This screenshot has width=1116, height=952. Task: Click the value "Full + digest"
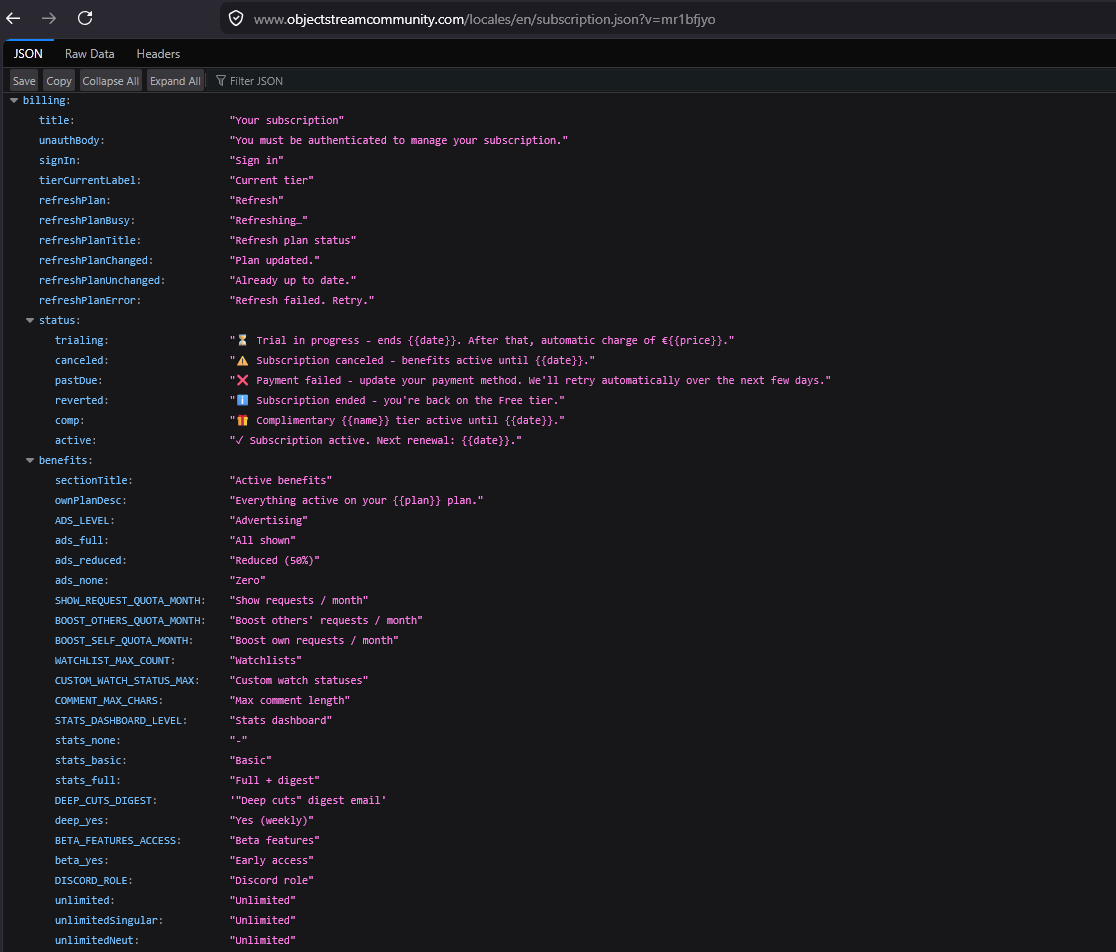coord(275,781)
